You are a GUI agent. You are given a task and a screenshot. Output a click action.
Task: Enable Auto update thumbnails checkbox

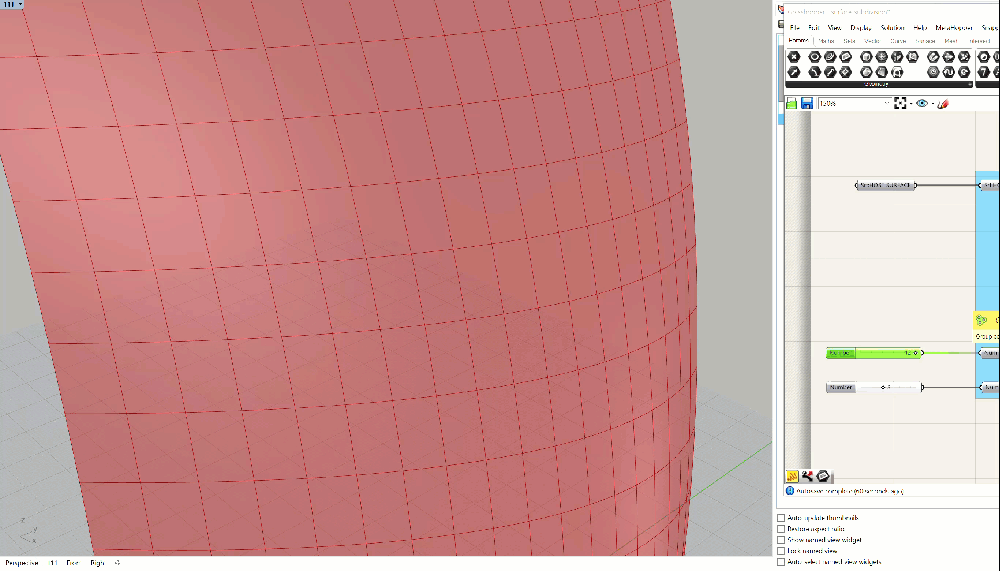[782, 517]
